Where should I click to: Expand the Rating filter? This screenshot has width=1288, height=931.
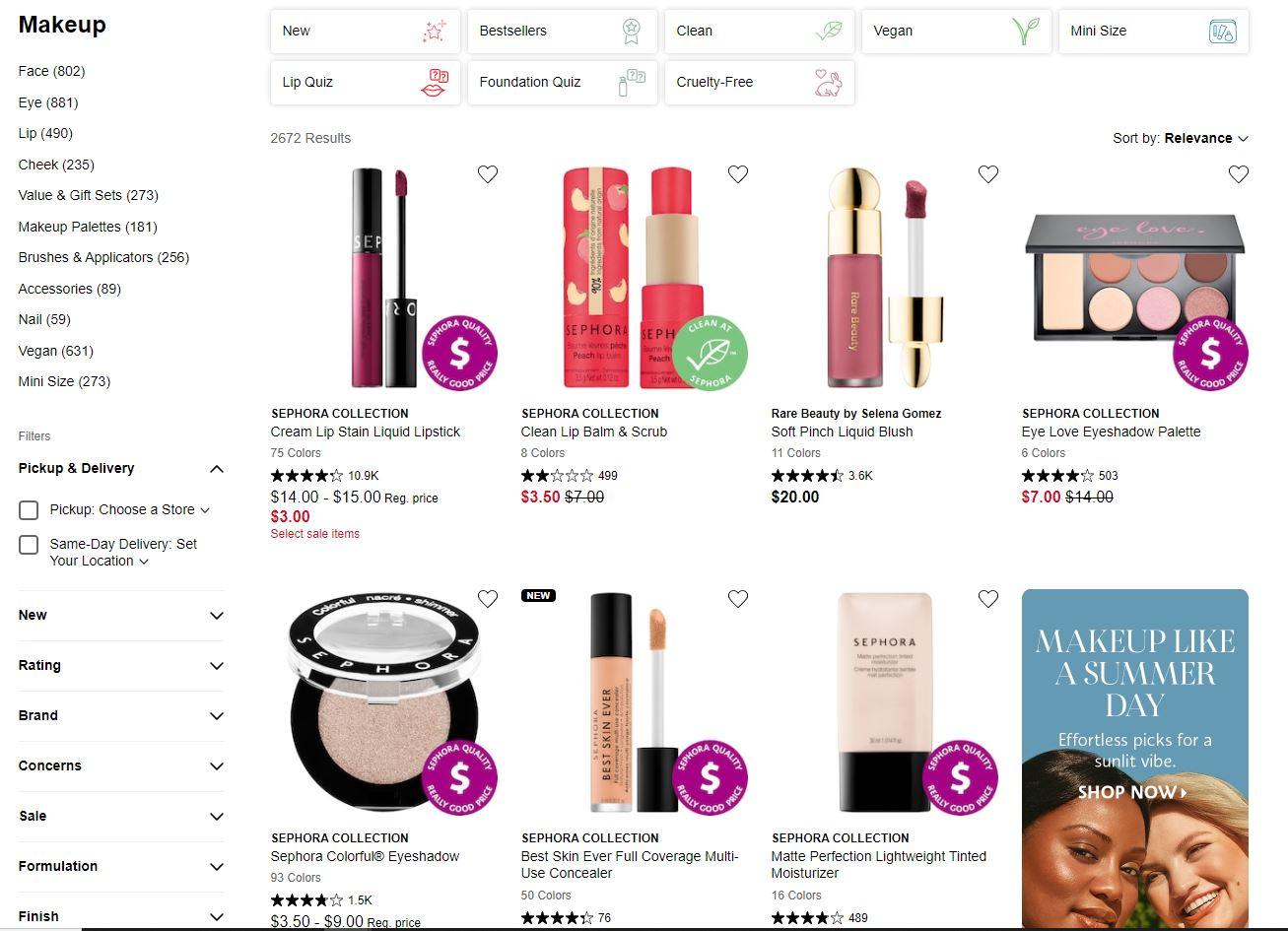click(121, 666)
